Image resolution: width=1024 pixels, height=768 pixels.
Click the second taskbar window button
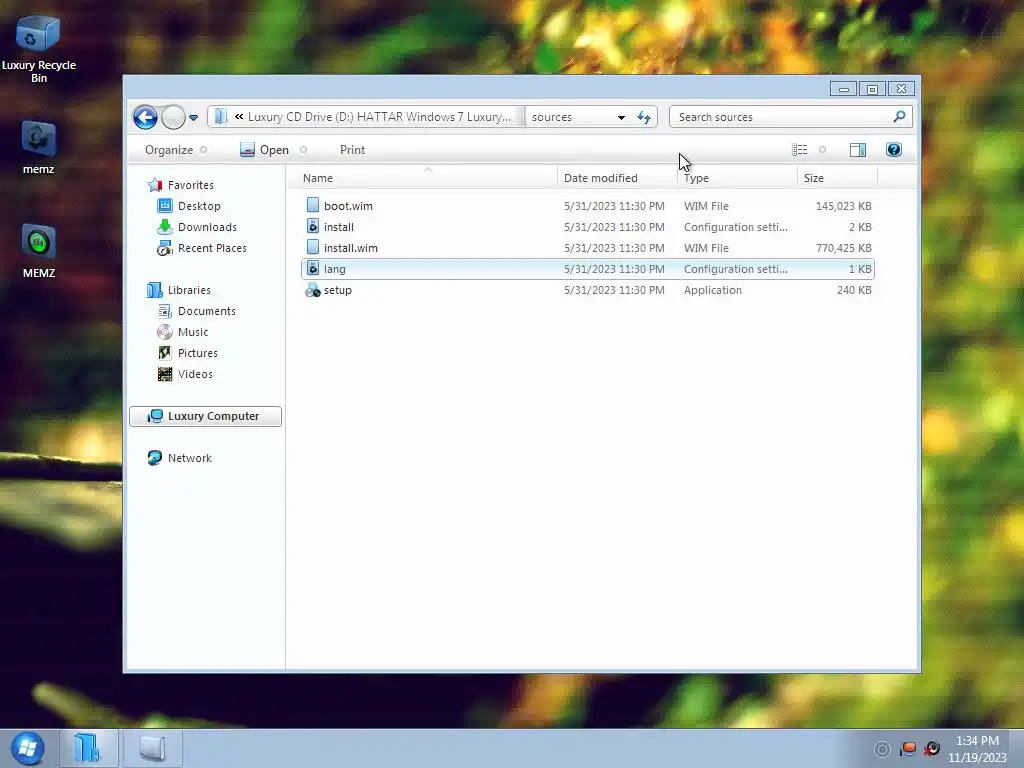coord(152,748)
